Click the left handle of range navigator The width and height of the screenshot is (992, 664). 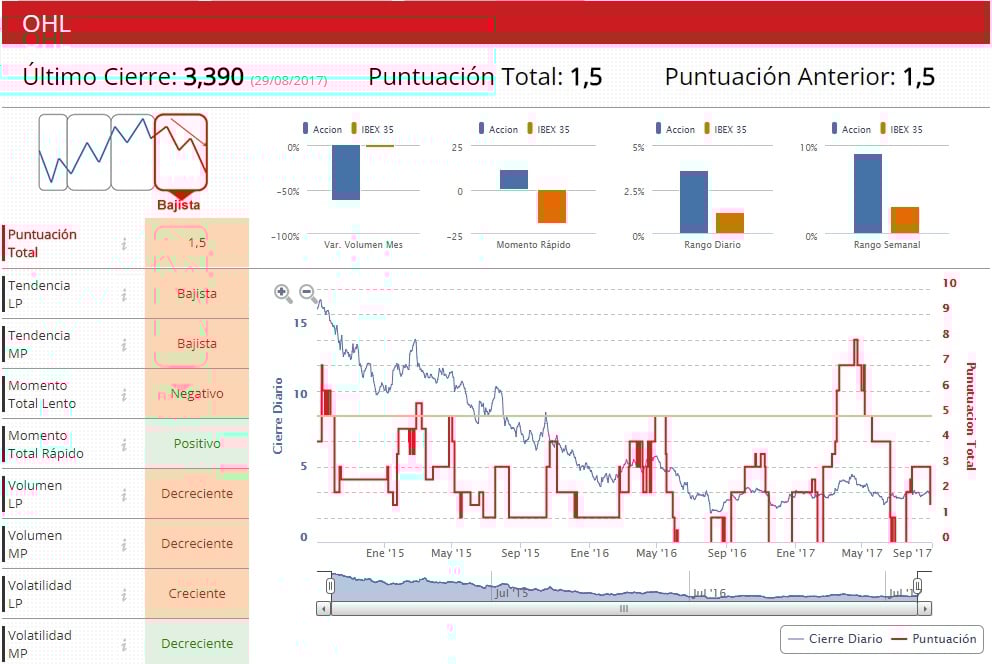coord(330,586)
